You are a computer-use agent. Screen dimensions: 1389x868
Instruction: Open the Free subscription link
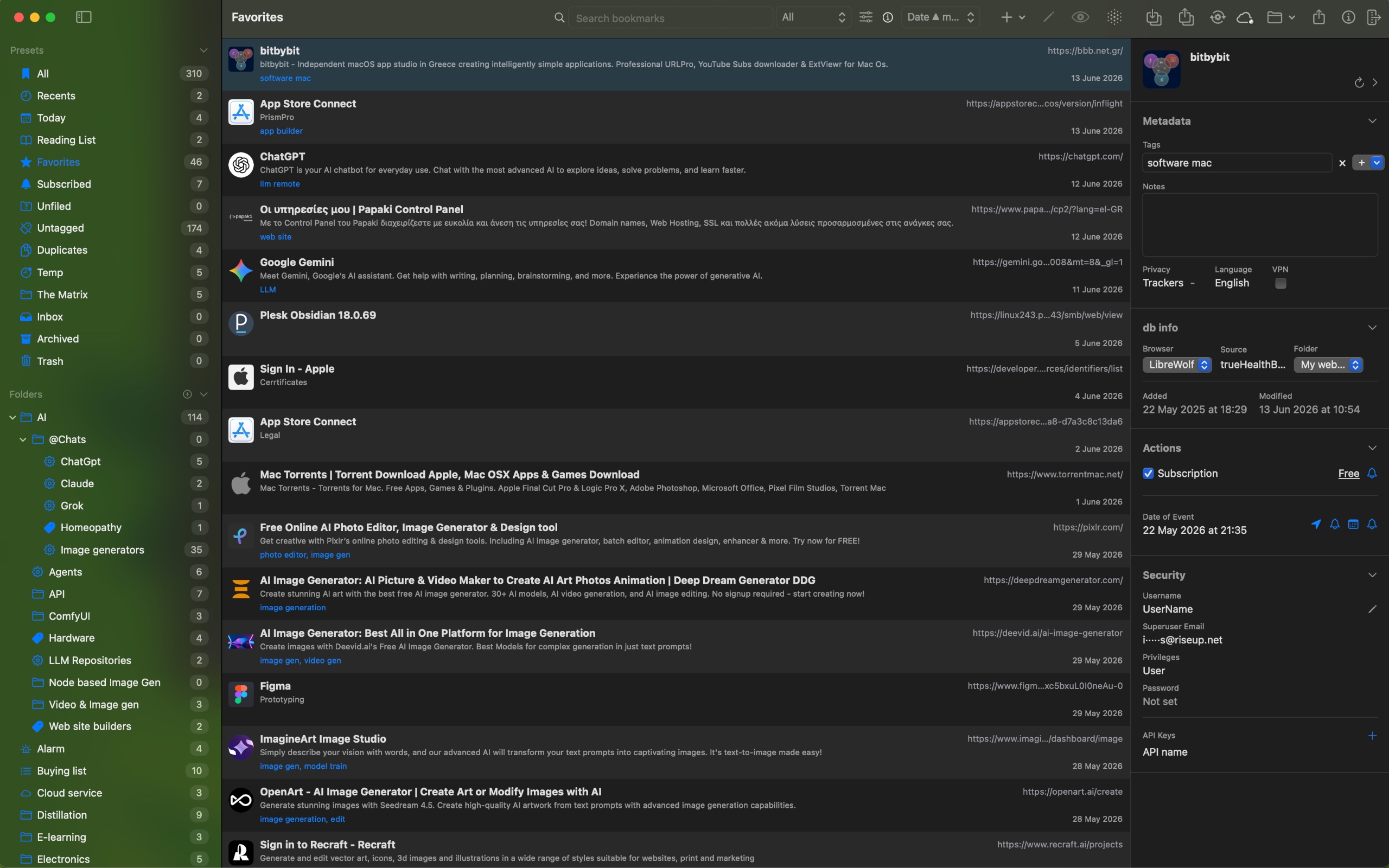1348,474
